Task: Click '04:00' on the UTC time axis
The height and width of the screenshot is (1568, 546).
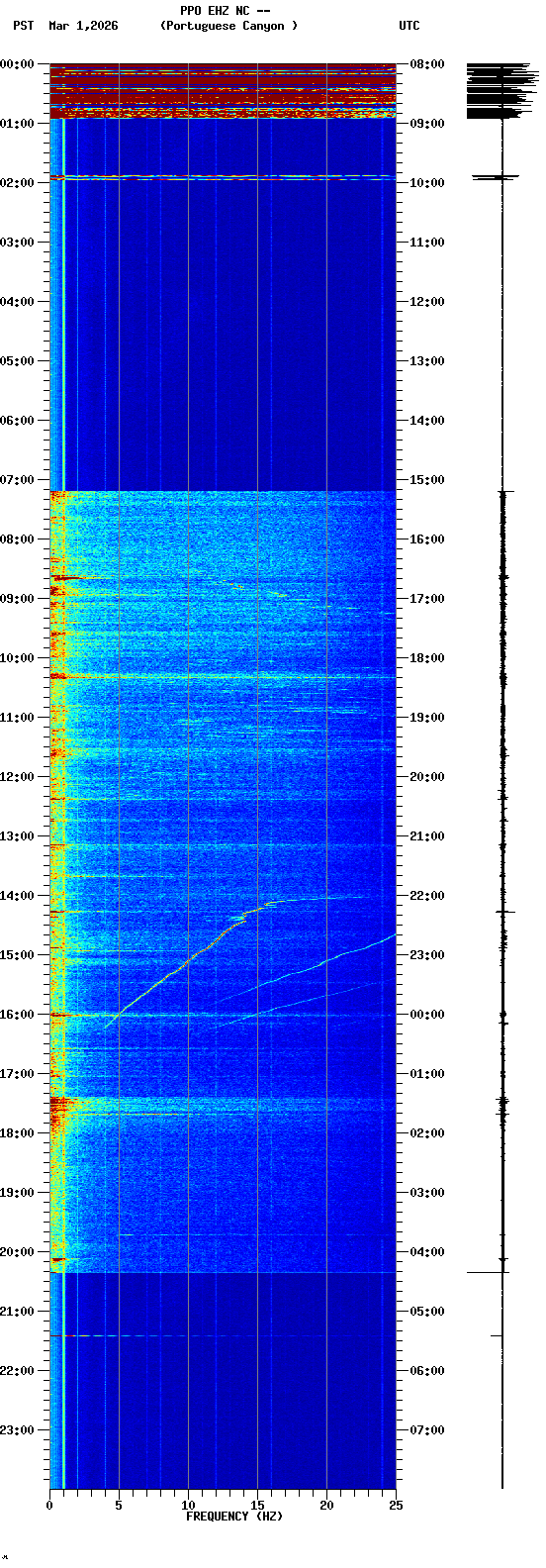Action: 427,1252
